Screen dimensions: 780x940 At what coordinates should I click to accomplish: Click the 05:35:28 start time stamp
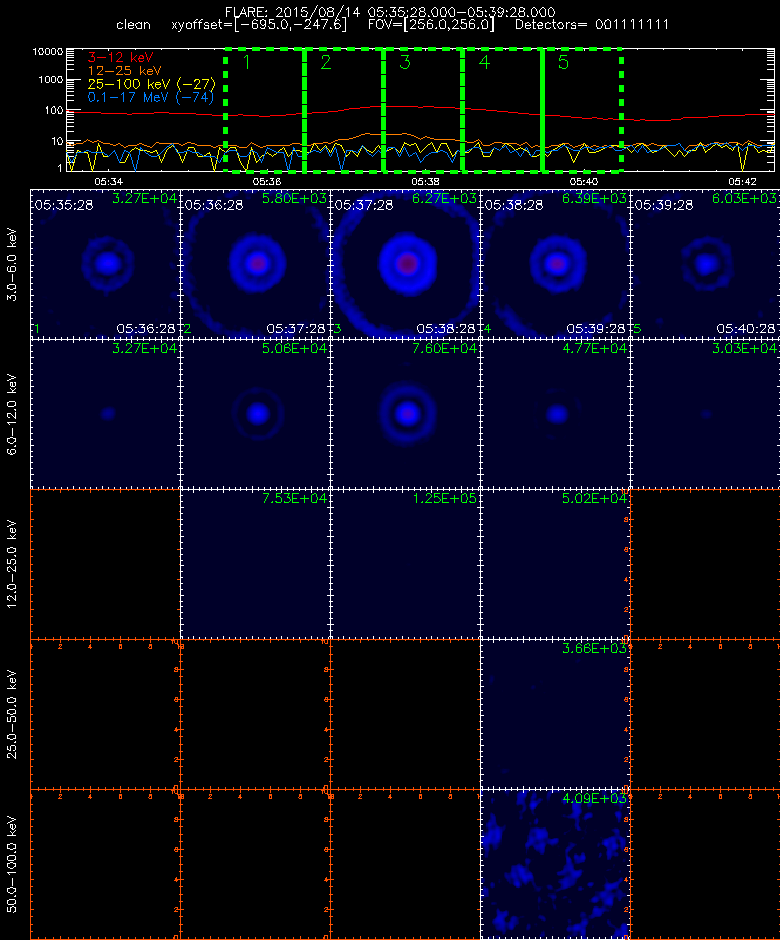coord(64,205)
